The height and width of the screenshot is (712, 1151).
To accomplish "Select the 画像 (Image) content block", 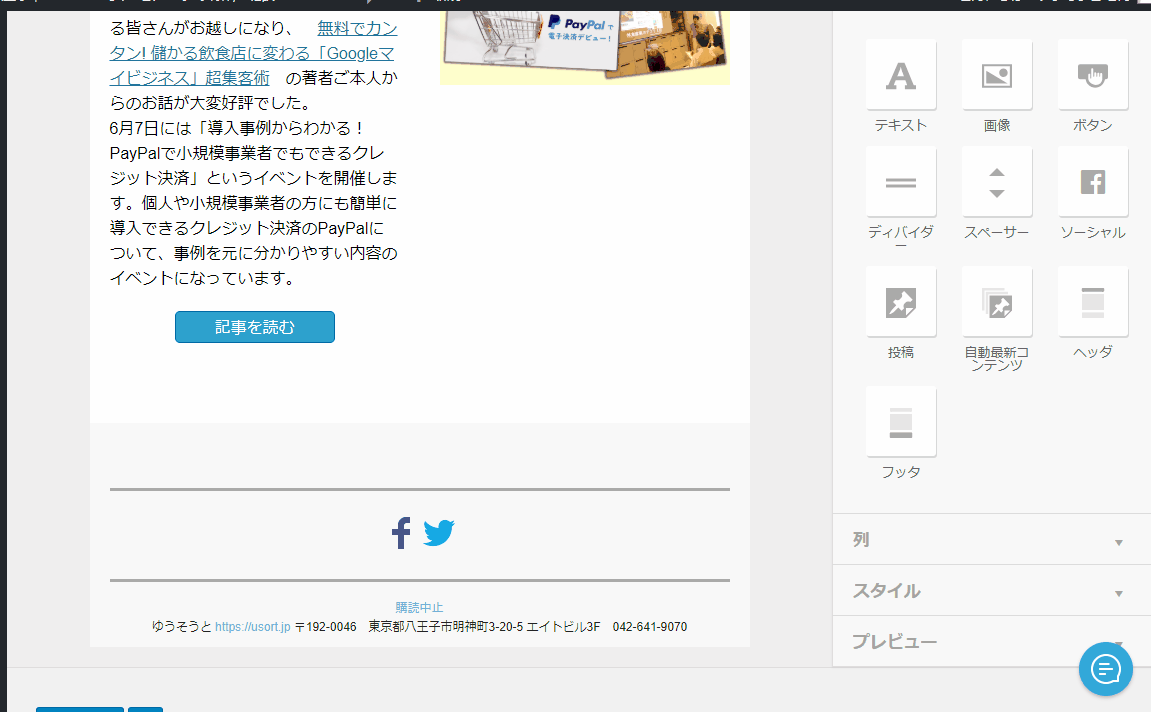I will [x=997, y=75].
